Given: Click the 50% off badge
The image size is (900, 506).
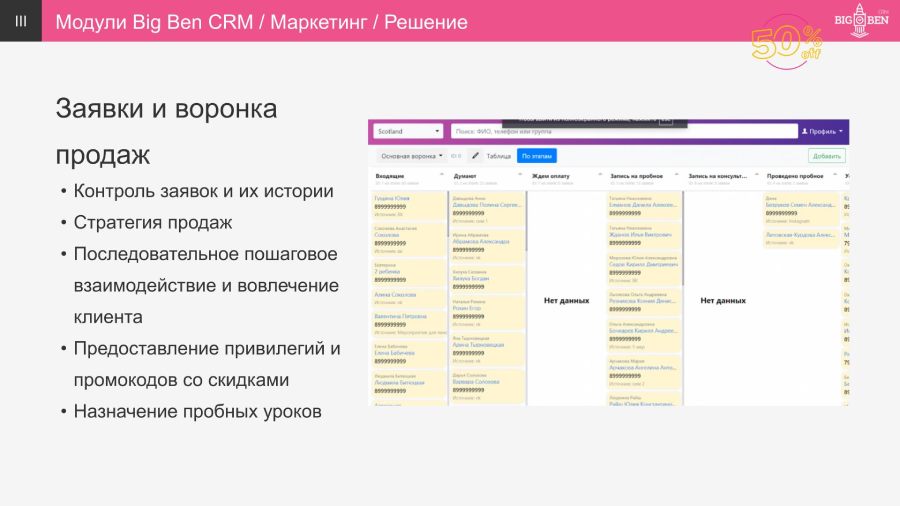Looking at the screenshot, I should [786, 43].
